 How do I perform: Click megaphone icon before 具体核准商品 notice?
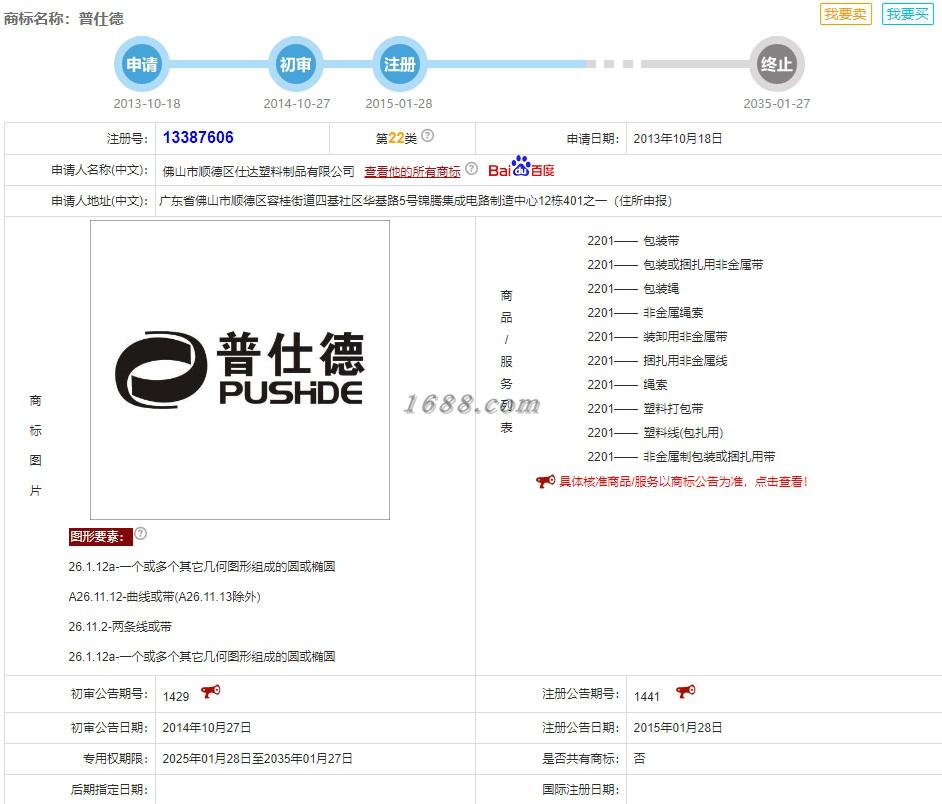click(545, 481)
